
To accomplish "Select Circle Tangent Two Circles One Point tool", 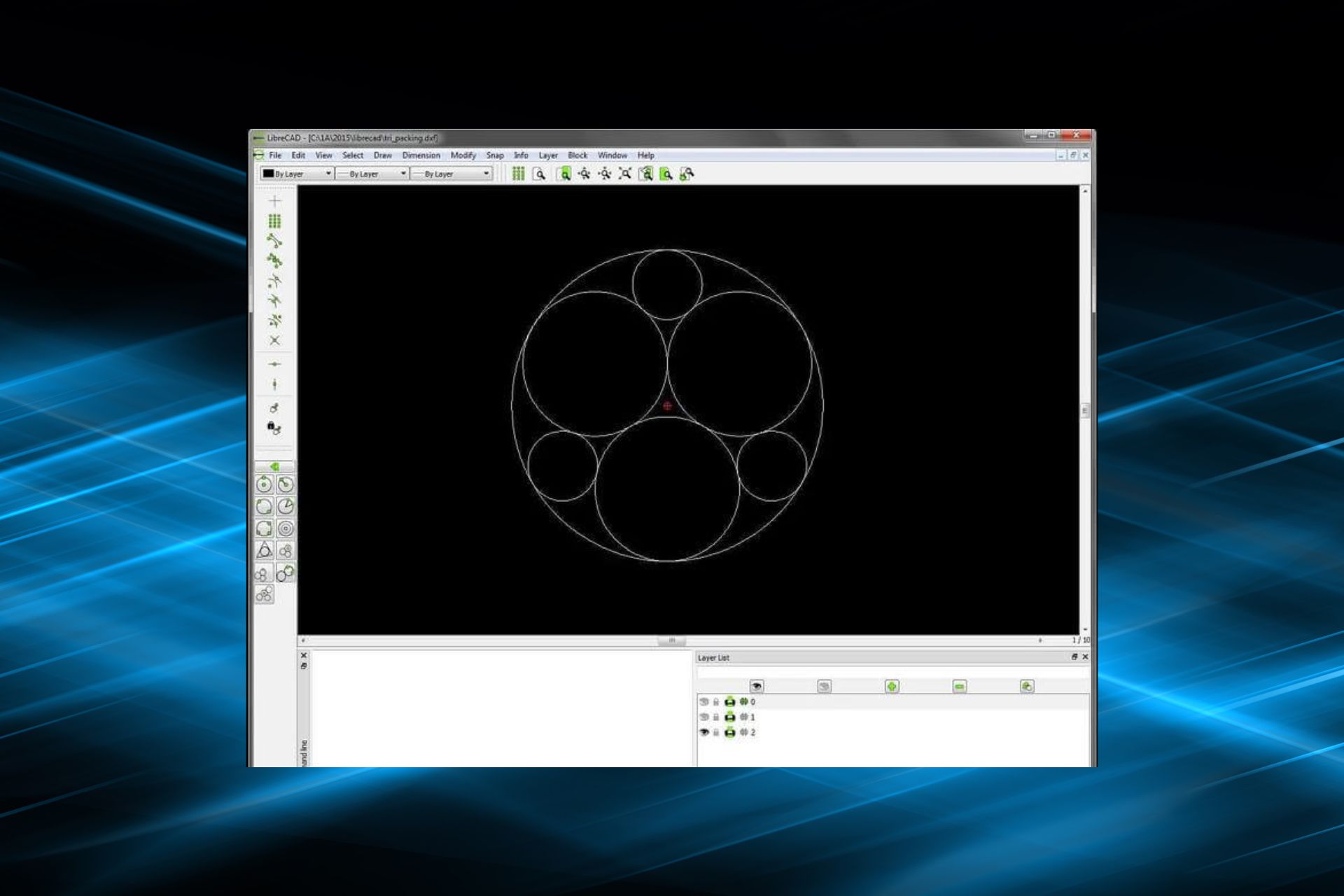I will coord(264,573).
